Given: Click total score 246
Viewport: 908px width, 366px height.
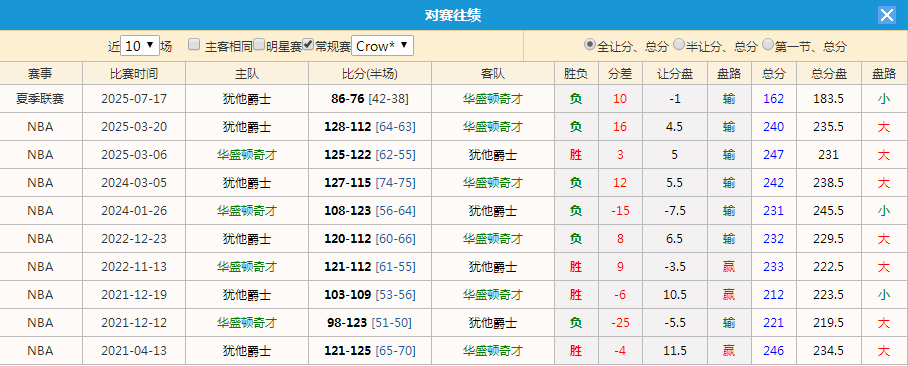Looking at the screenshot, I should click(774, 350).
